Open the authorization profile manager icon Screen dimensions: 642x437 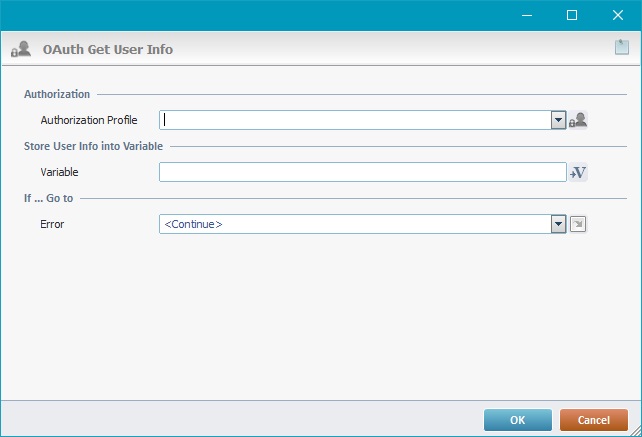578,120
